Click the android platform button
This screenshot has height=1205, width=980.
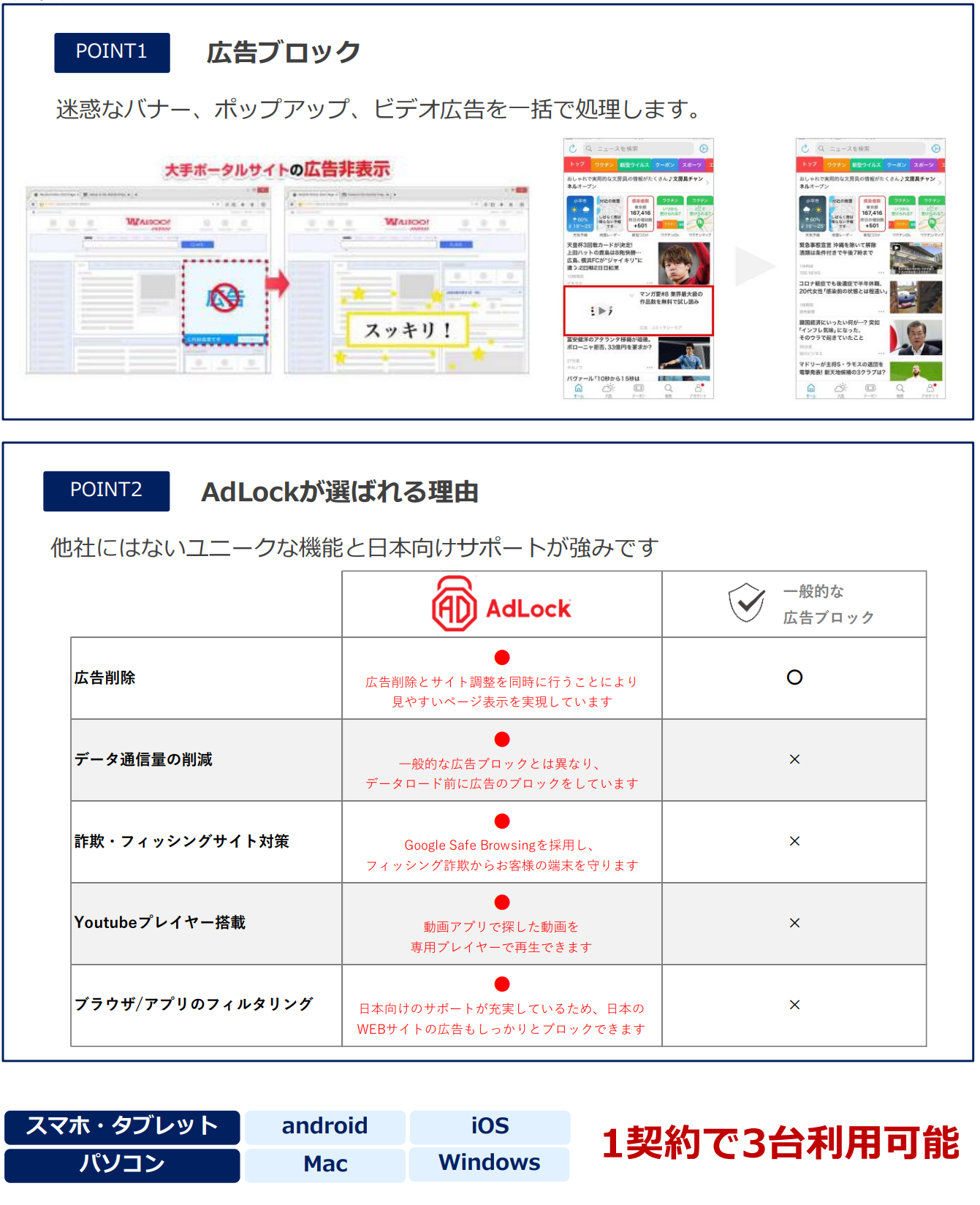pyautogui.click(x=325, y=1126)
